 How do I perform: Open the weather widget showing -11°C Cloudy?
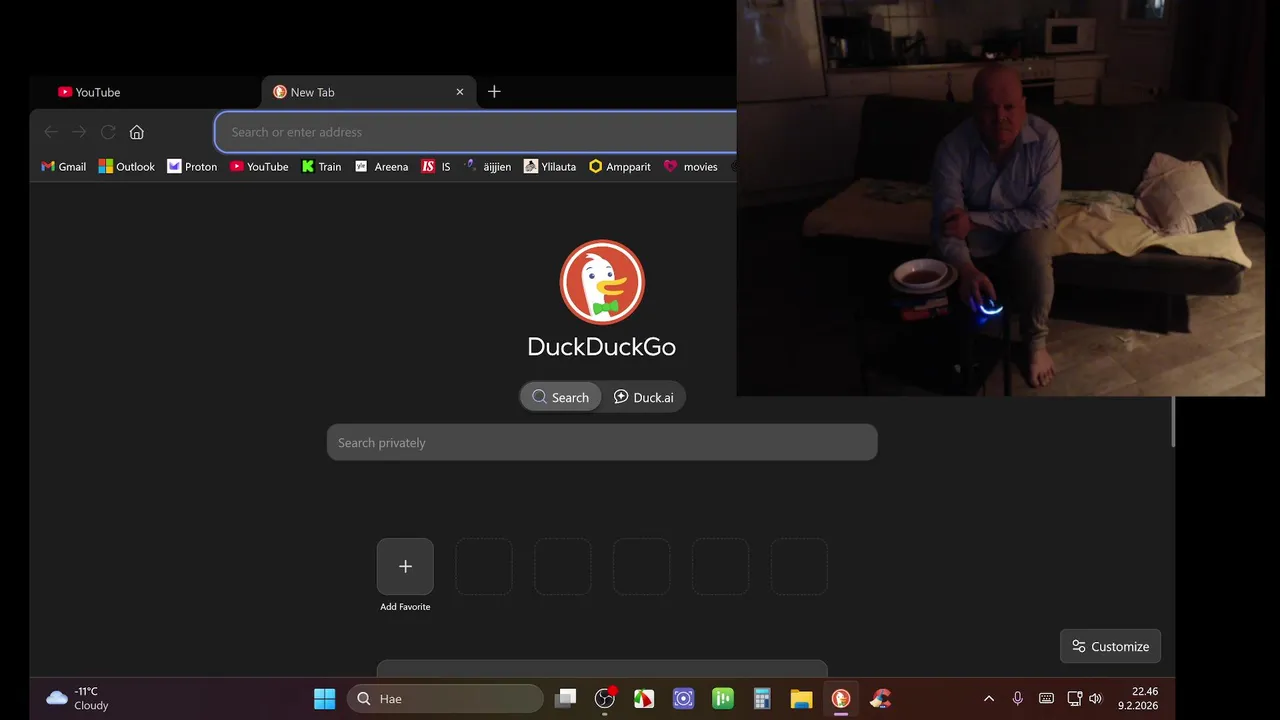tap(78, 698)
